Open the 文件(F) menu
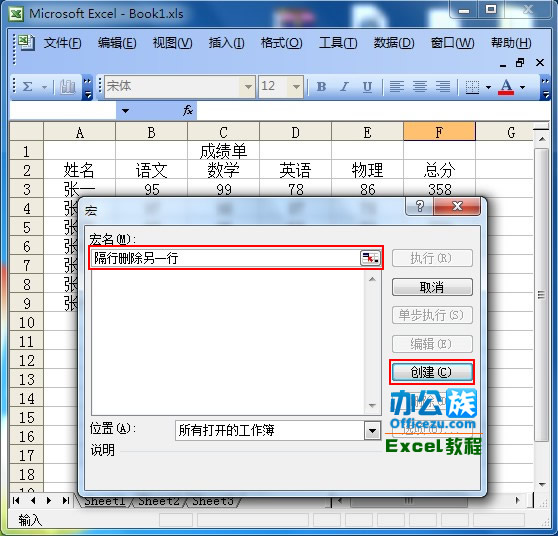The image size is (558, 536). (62, 43)
